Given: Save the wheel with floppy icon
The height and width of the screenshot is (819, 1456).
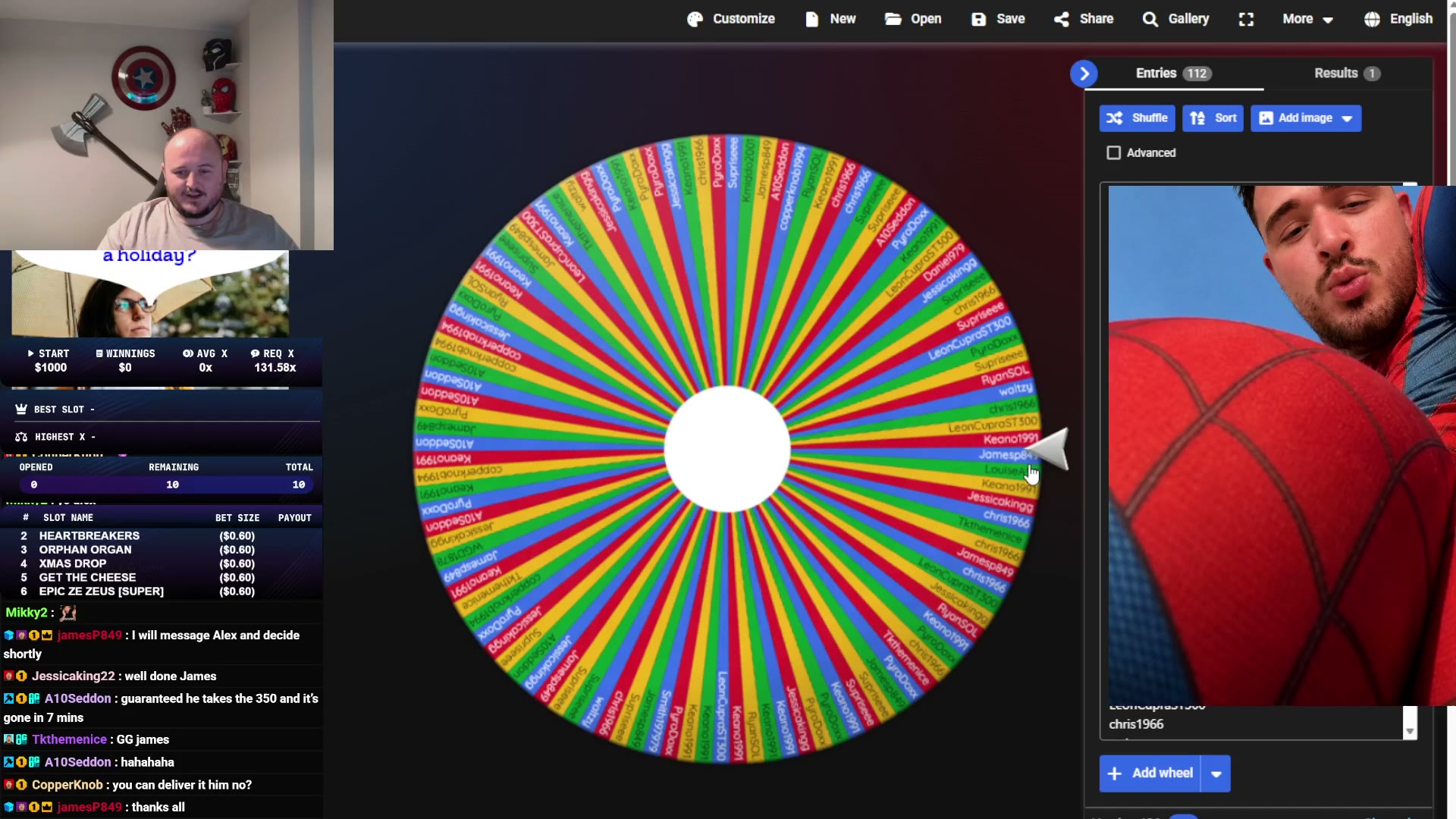Looking at the screenshot, I should tap(998, 19).
